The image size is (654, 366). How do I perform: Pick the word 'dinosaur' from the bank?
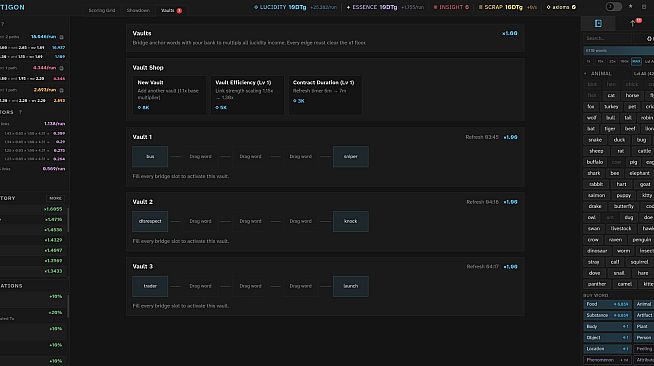(597, 251)
